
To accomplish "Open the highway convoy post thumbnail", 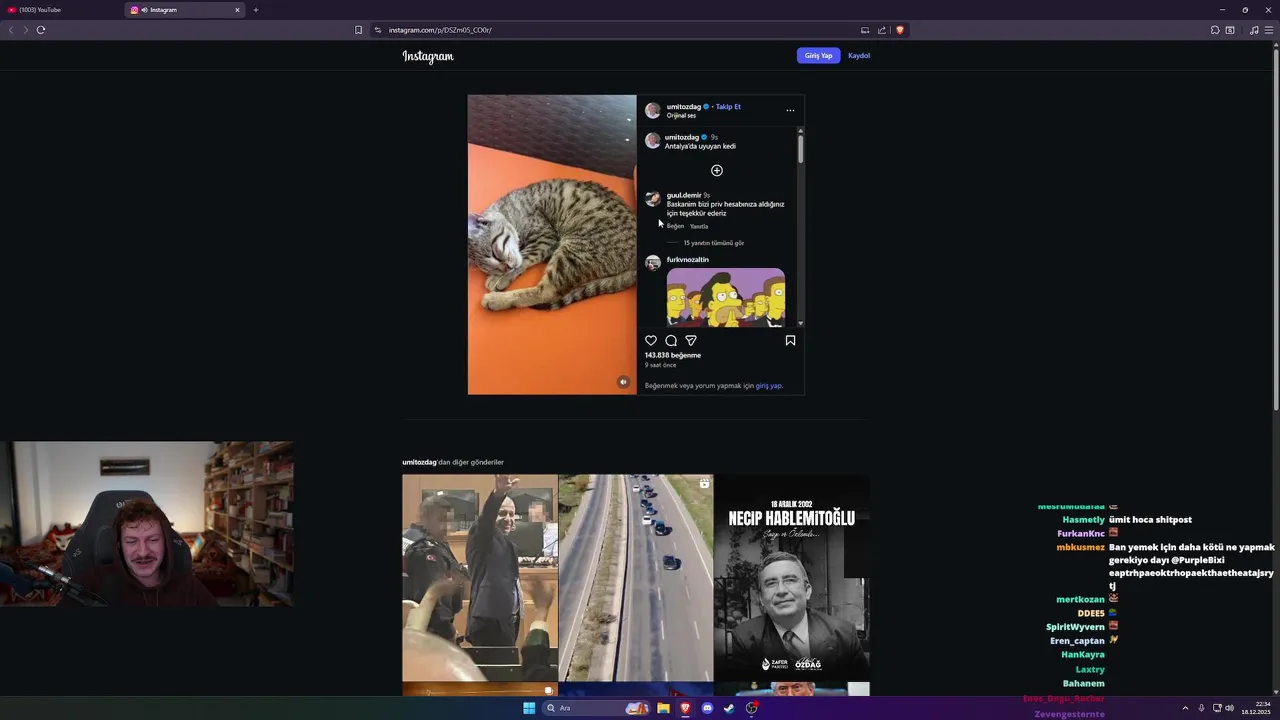I will 636,578.
